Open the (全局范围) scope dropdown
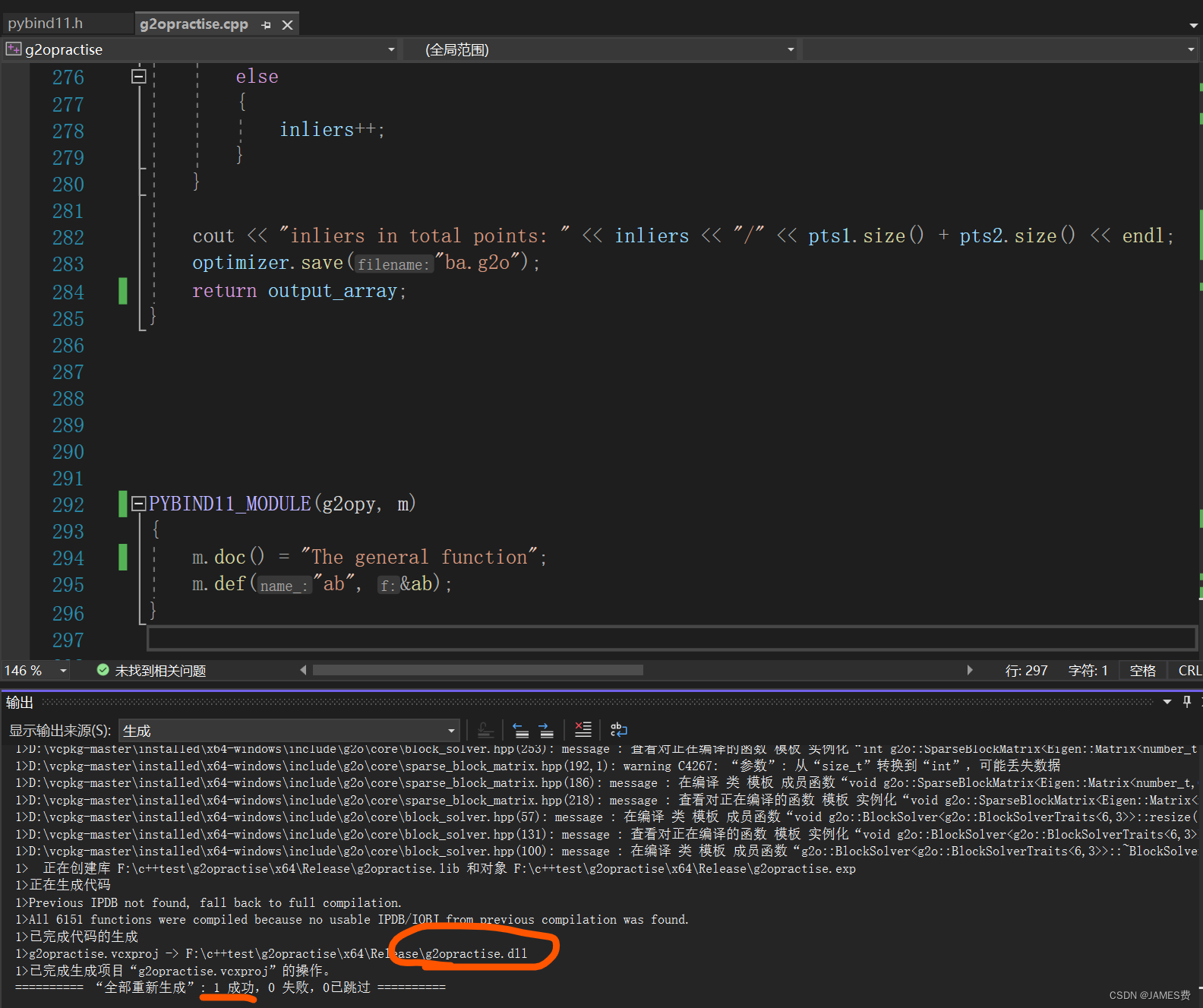Viewport: 1203px width, 1008px height. 791,49
